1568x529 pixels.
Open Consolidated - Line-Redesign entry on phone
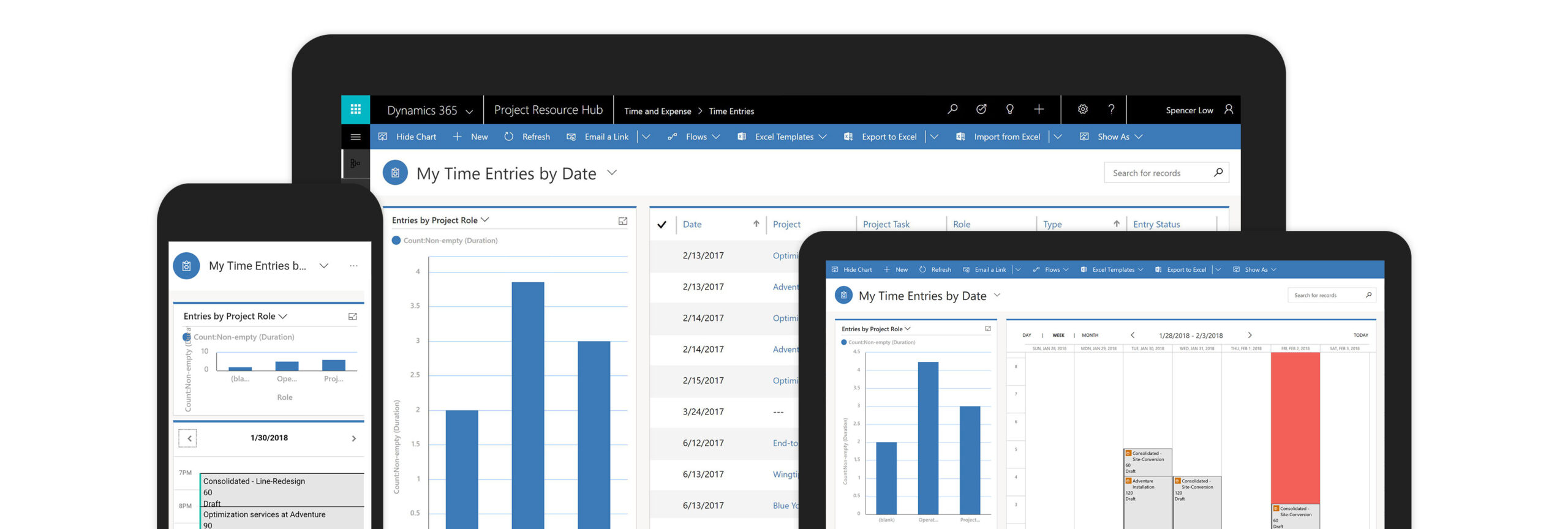pyautogui.click(x=282, y=490)
